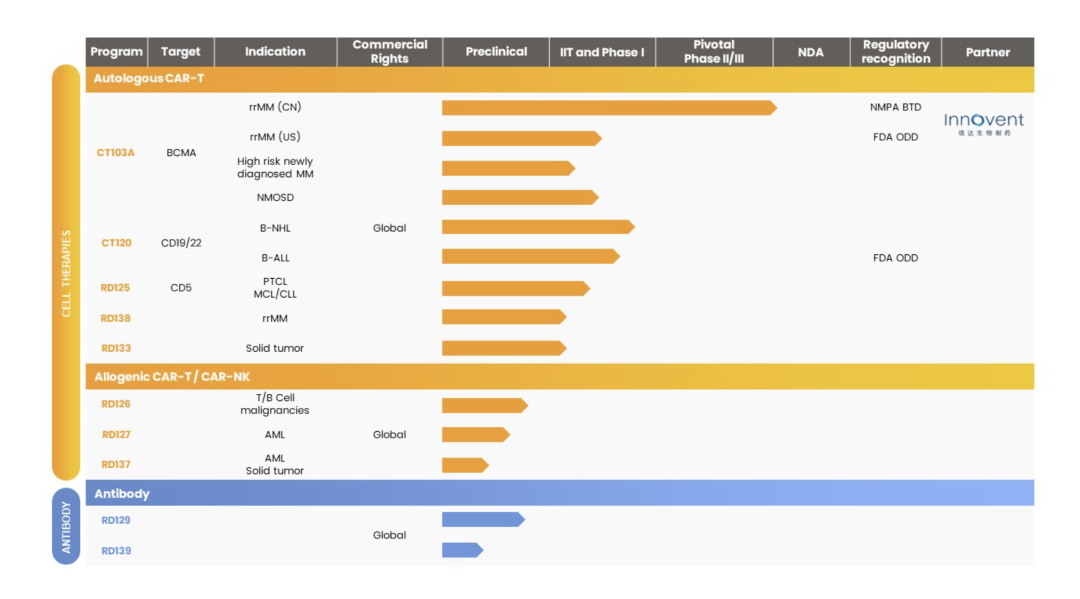This screenshot has height=599, width=1080.
Task: Select the RD133 solid tumor program
Action: 115,348
